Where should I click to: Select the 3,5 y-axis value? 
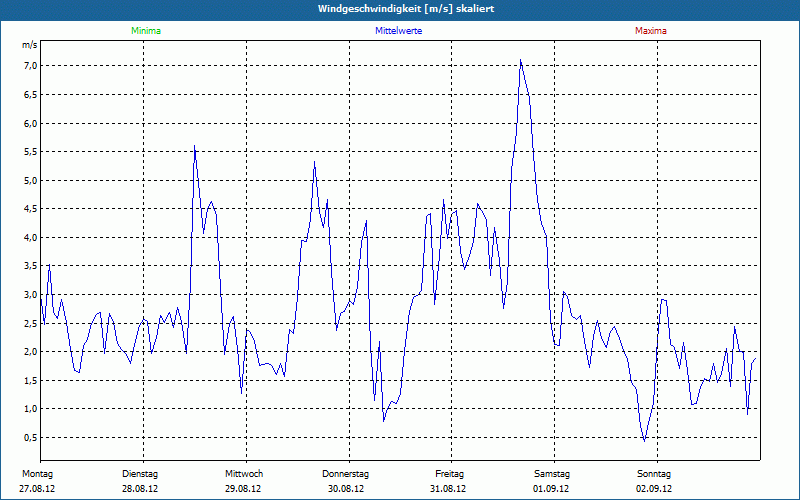click(31, 266)
